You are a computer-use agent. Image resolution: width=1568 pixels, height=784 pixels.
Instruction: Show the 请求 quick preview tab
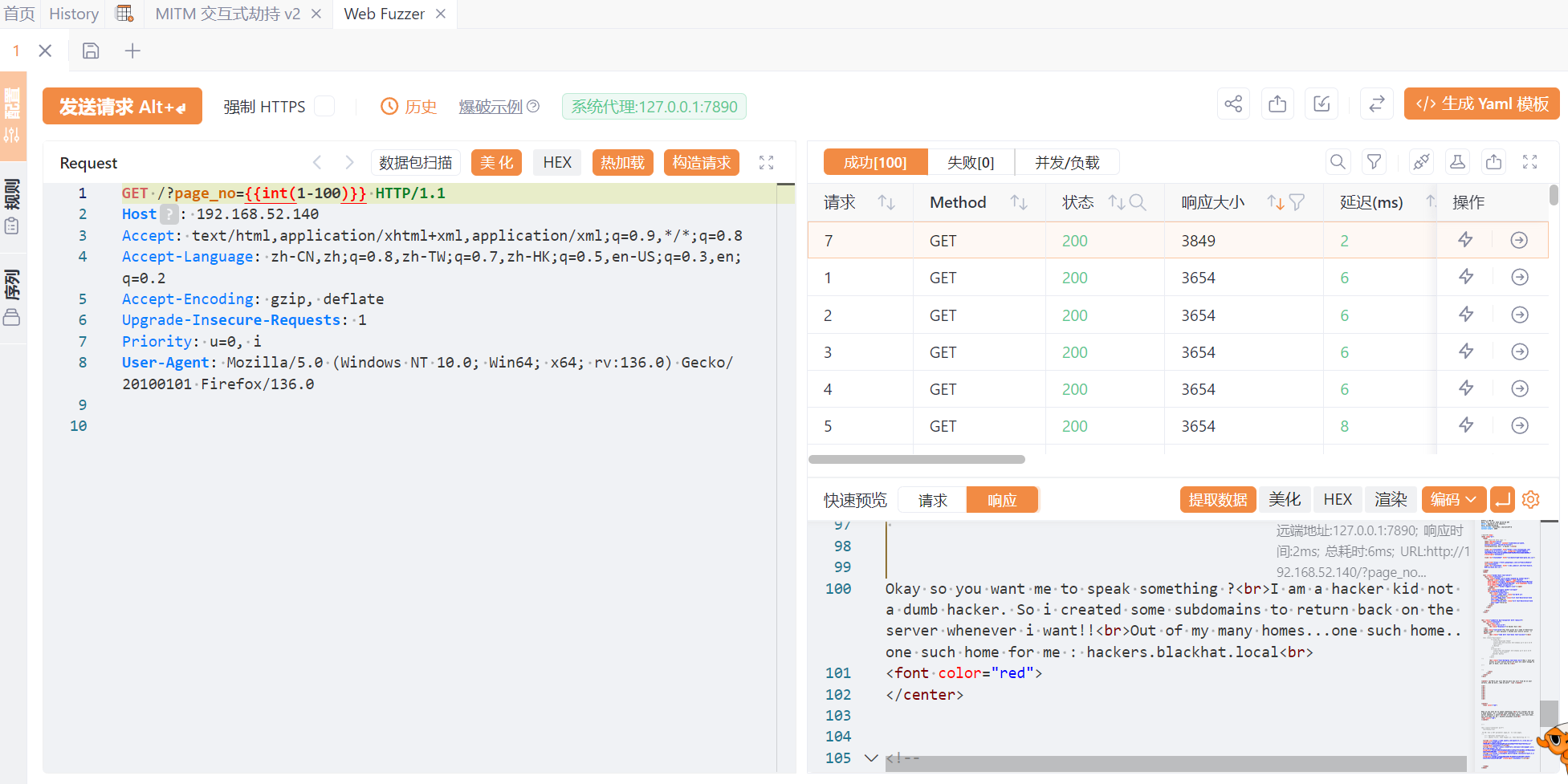pos(932,500)
